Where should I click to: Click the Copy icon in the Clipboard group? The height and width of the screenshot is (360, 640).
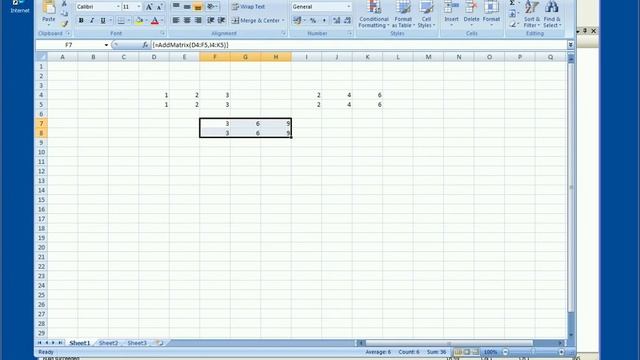tap(64, 14)
